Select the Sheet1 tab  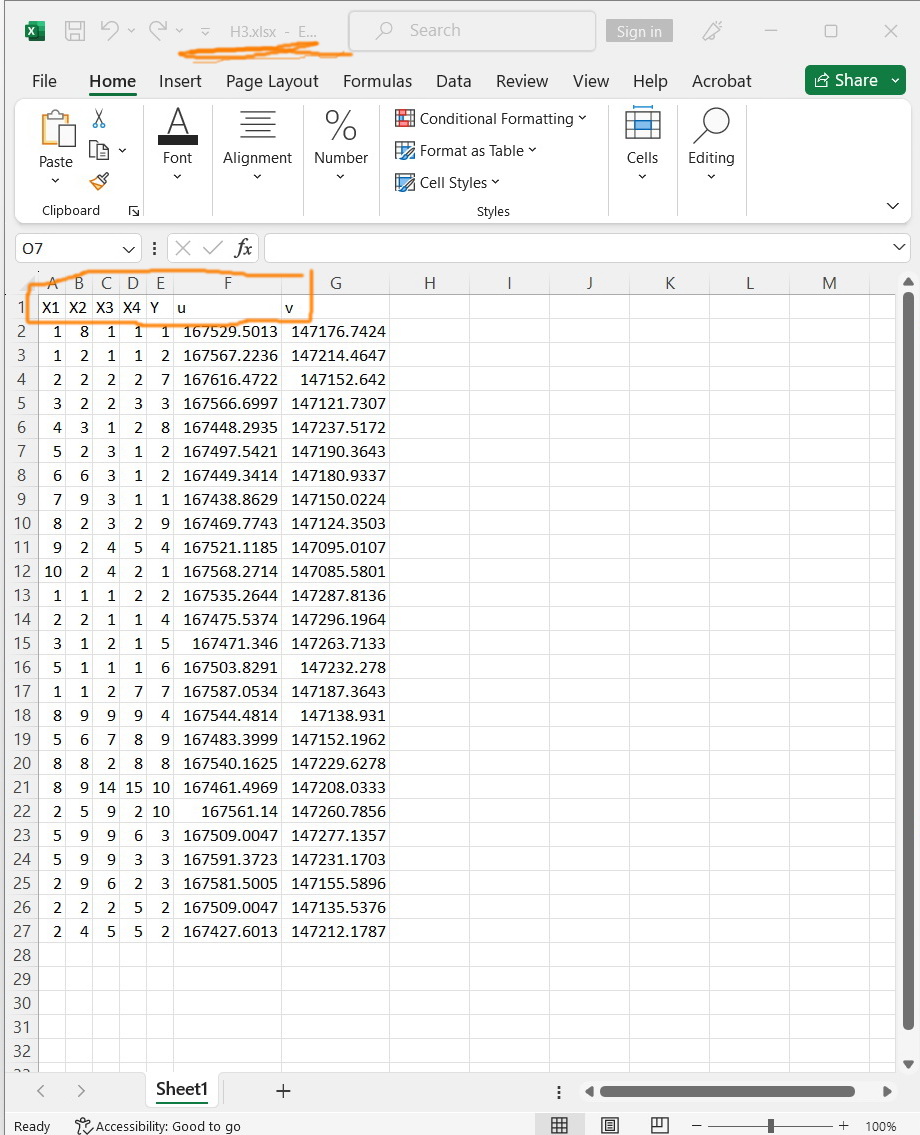point(181,1090)
